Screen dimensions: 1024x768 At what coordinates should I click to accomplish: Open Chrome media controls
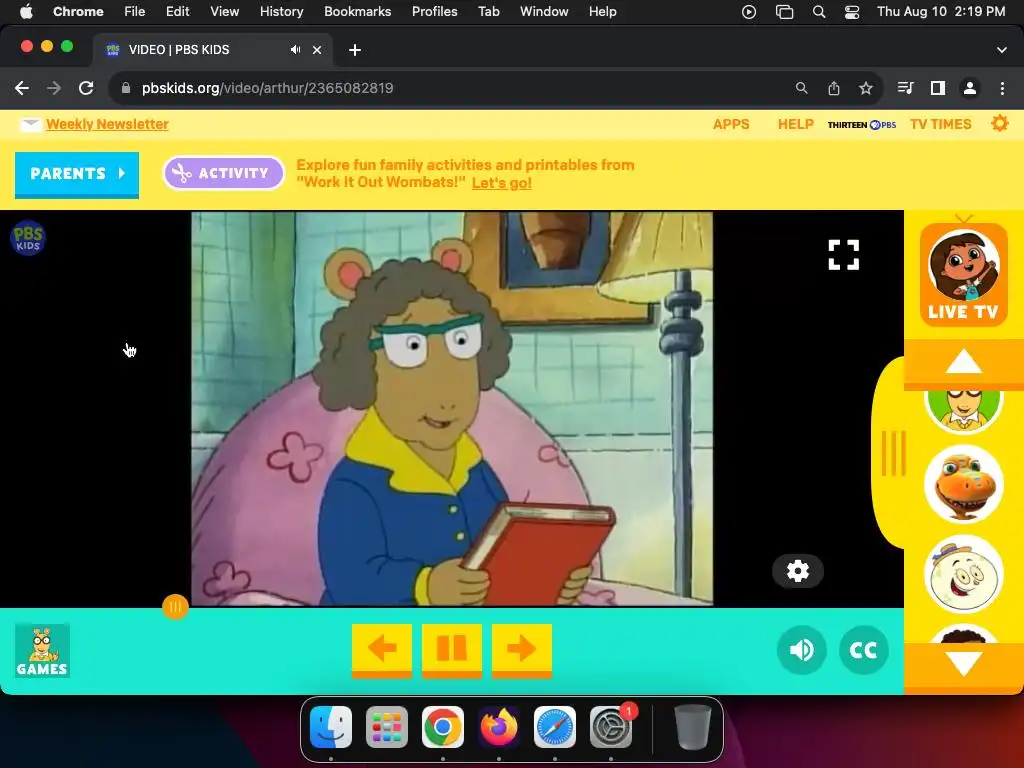pos(905,88)
